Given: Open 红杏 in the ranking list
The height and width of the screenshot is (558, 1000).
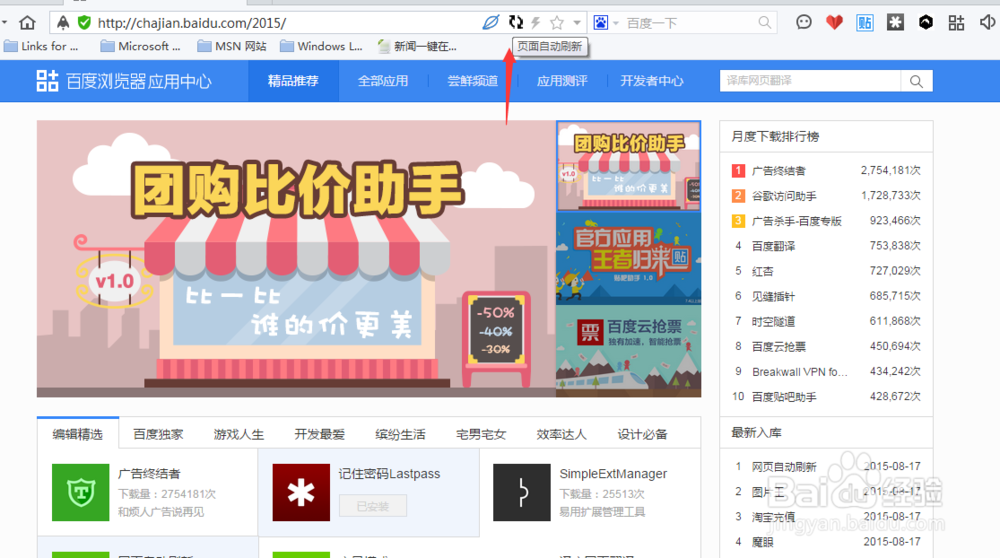Looking at the screenshot, I should [x=762, y=271].
